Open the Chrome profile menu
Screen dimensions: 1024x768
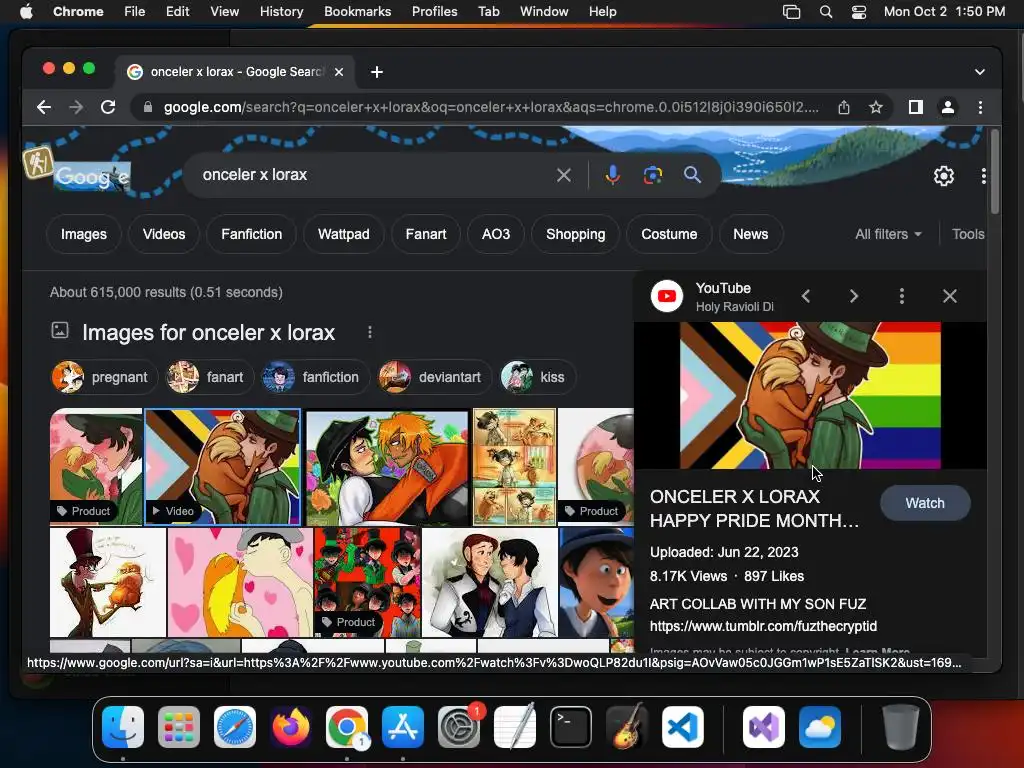coord(948,107)
